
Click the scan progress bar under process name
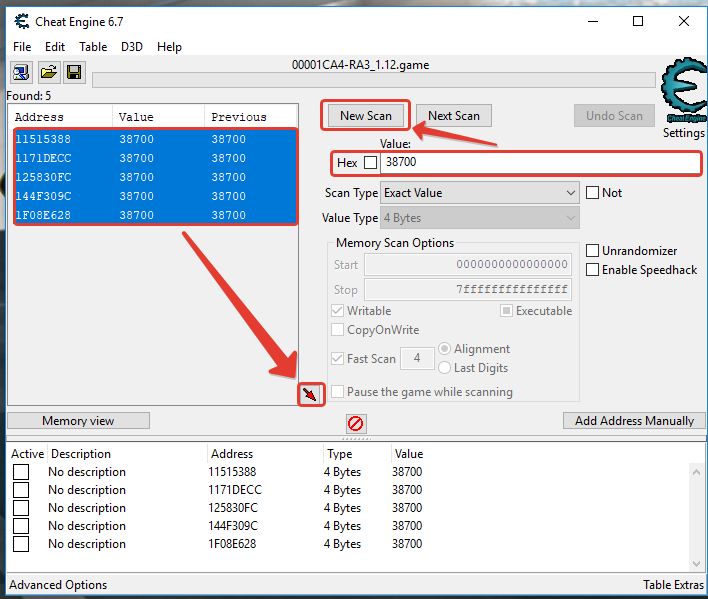[373, 80]
